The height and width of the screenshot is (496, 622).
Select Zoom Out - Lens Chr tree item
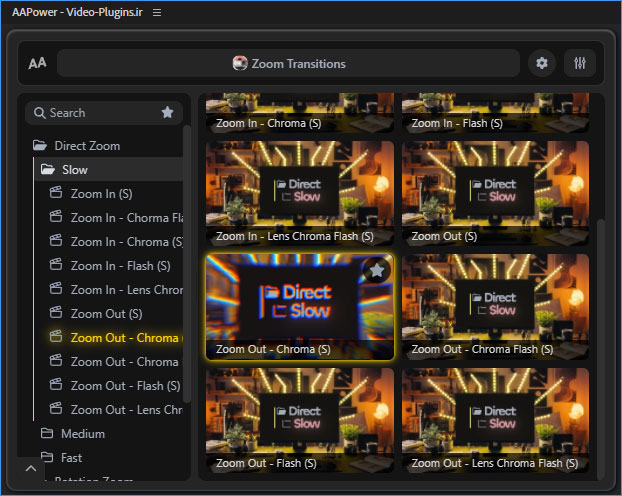(127, 410)
